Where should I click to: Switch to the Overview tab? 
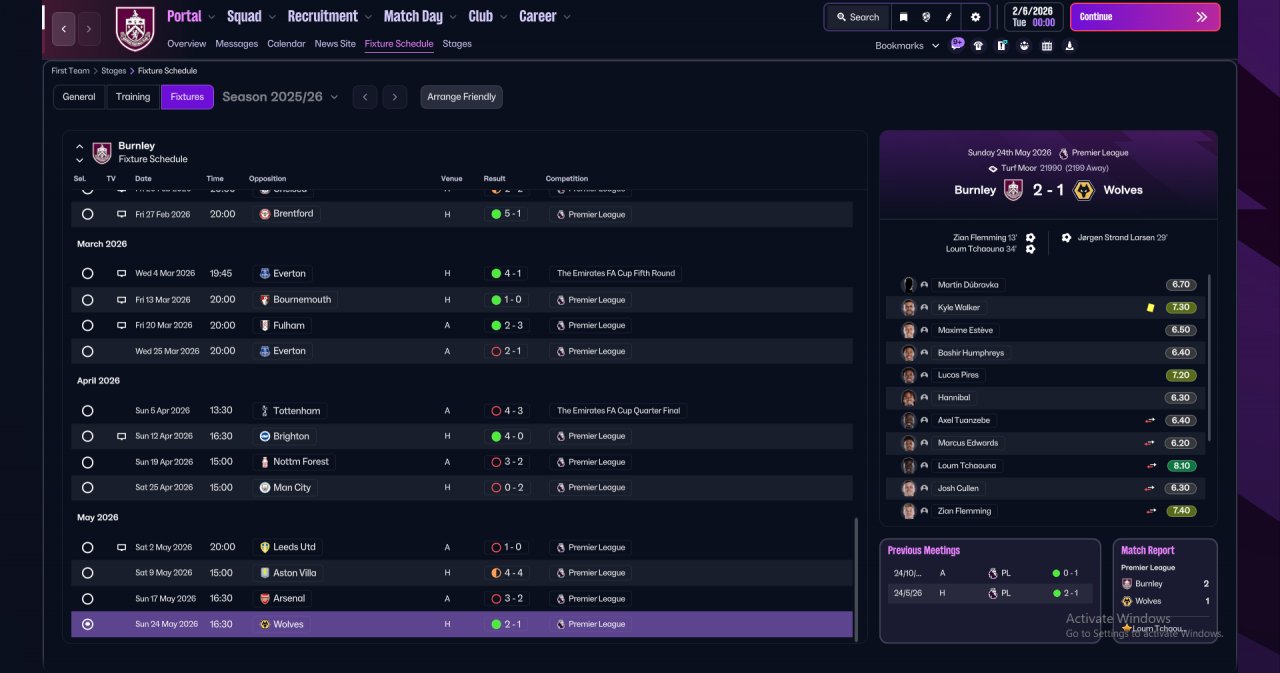pos(187,44)
